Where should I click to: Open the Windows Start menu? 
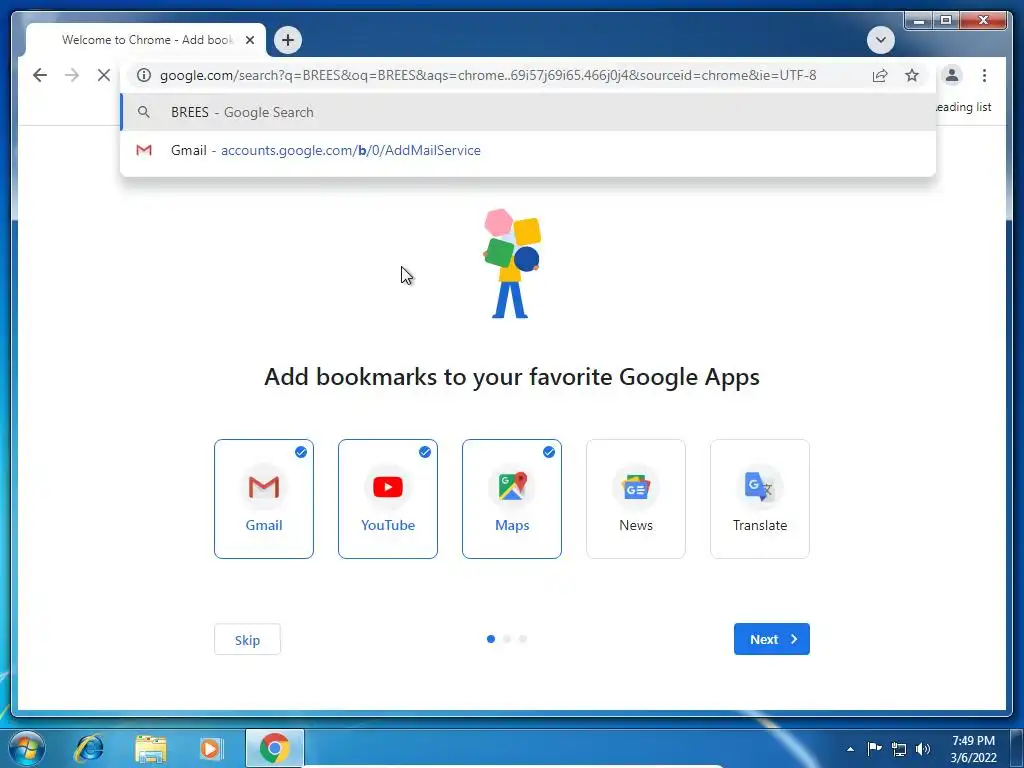pyautogui.click(x=27, y=748)
